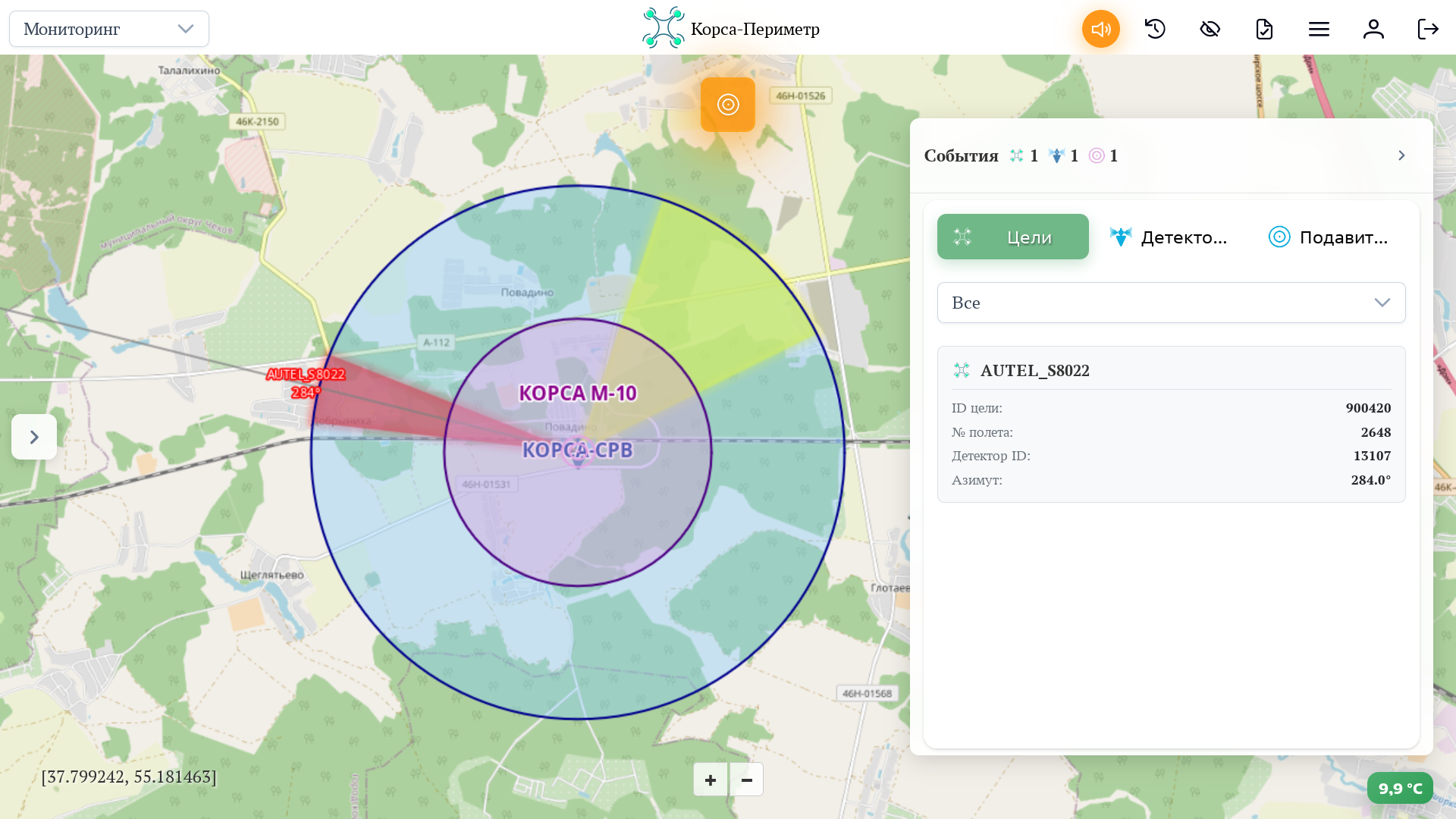Toggle the orange sound alert button
The height and width of the screenshot is (819, 1456).
(x=1100, y=29)
